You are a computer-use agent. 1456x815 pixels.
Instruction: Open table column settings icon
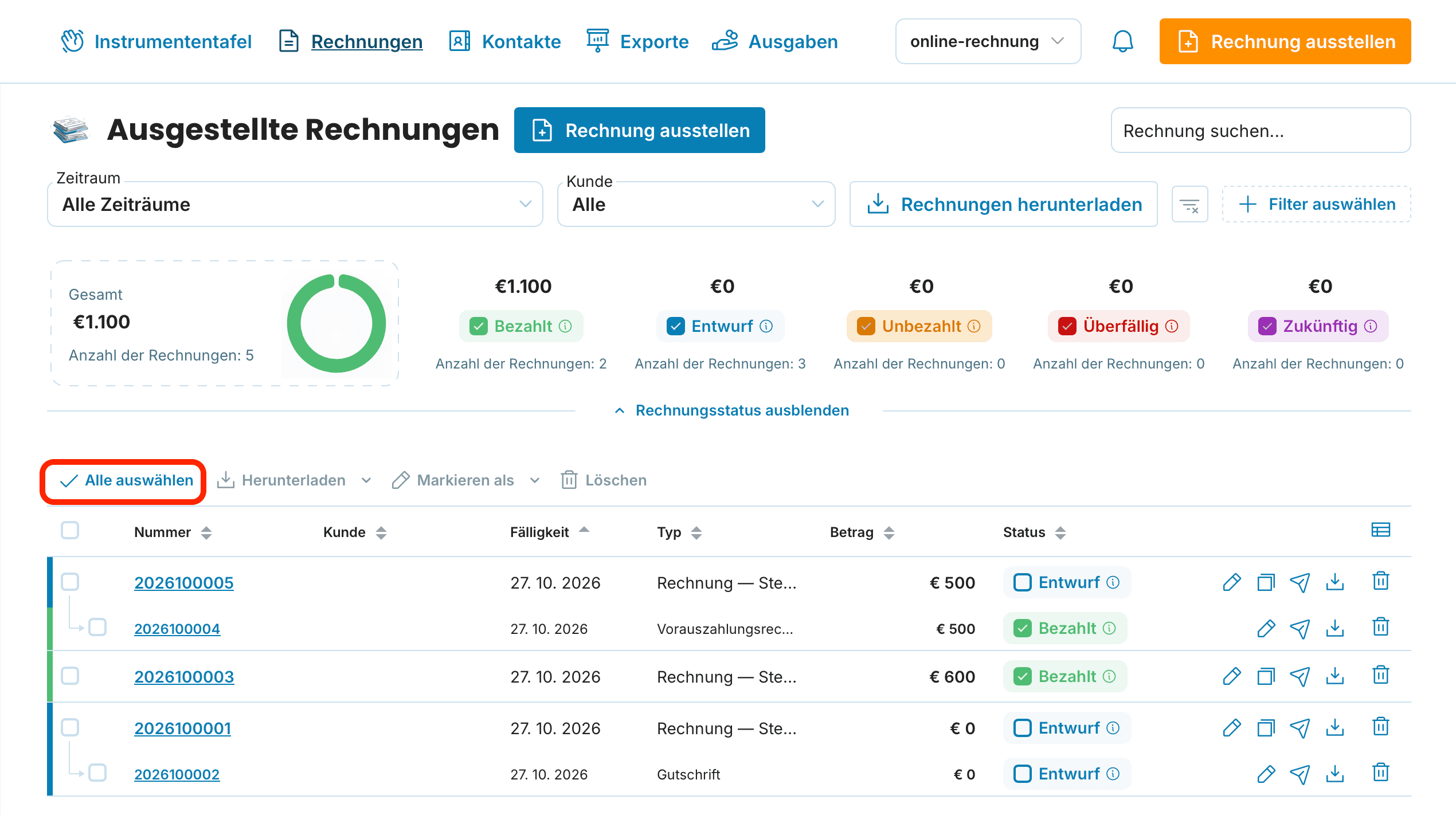coord(1380,530)
